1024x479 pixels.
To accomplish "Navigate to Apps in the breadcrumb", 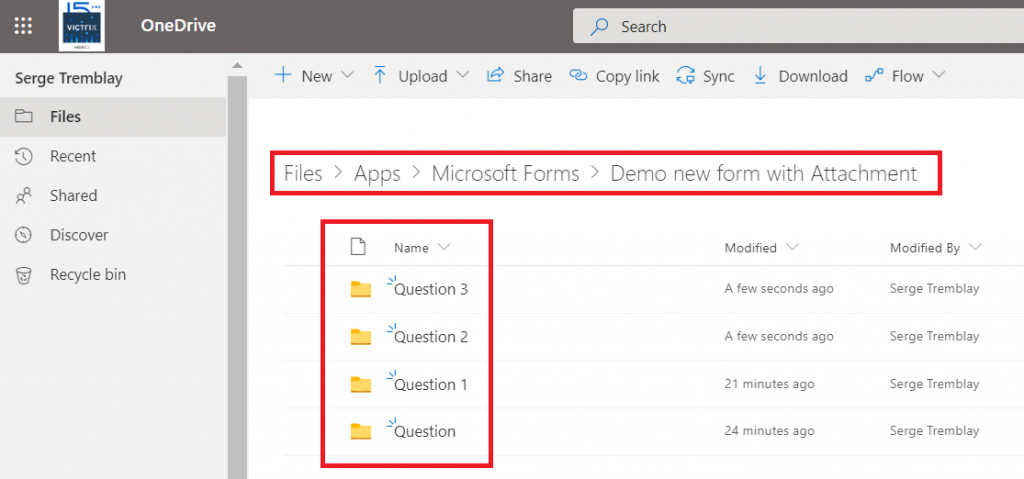I will tap(377, 174).
